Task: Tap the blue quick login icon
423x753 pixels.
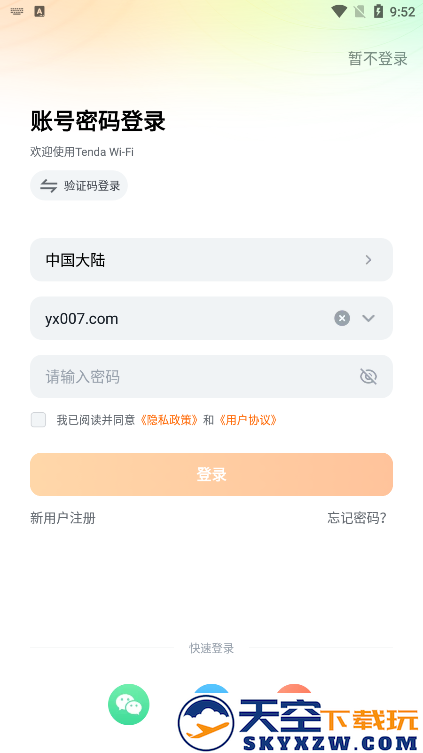Action: pyautogui.click(x=211, y=690)
